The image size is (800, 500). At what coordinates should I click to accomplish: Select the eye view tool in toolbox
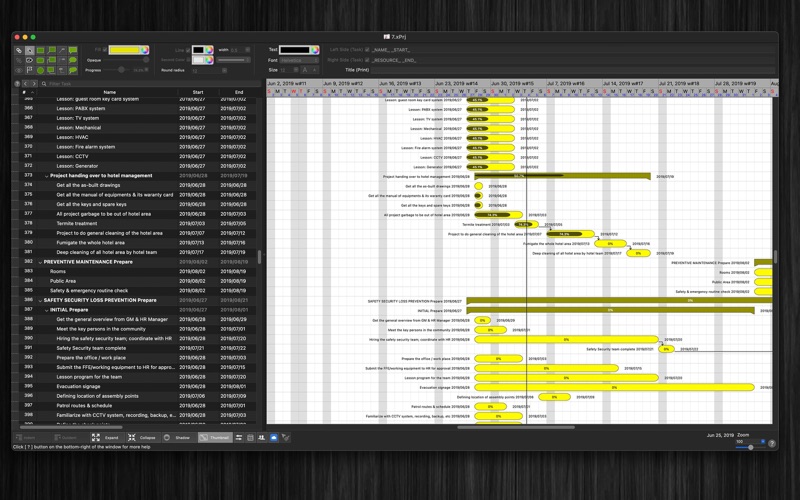coord(30,60)
